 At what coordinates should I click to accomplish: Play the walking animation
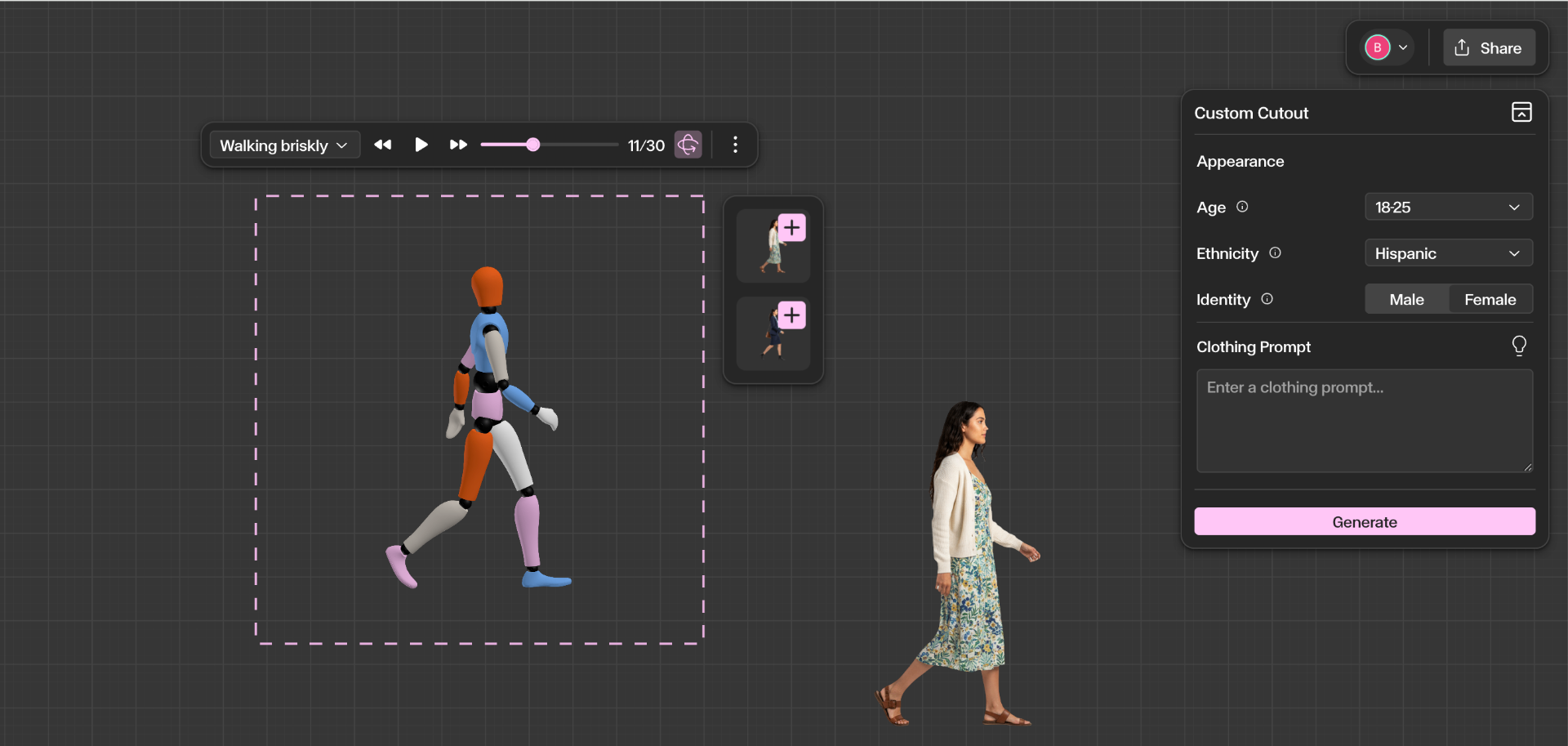[x=421, y=145]
